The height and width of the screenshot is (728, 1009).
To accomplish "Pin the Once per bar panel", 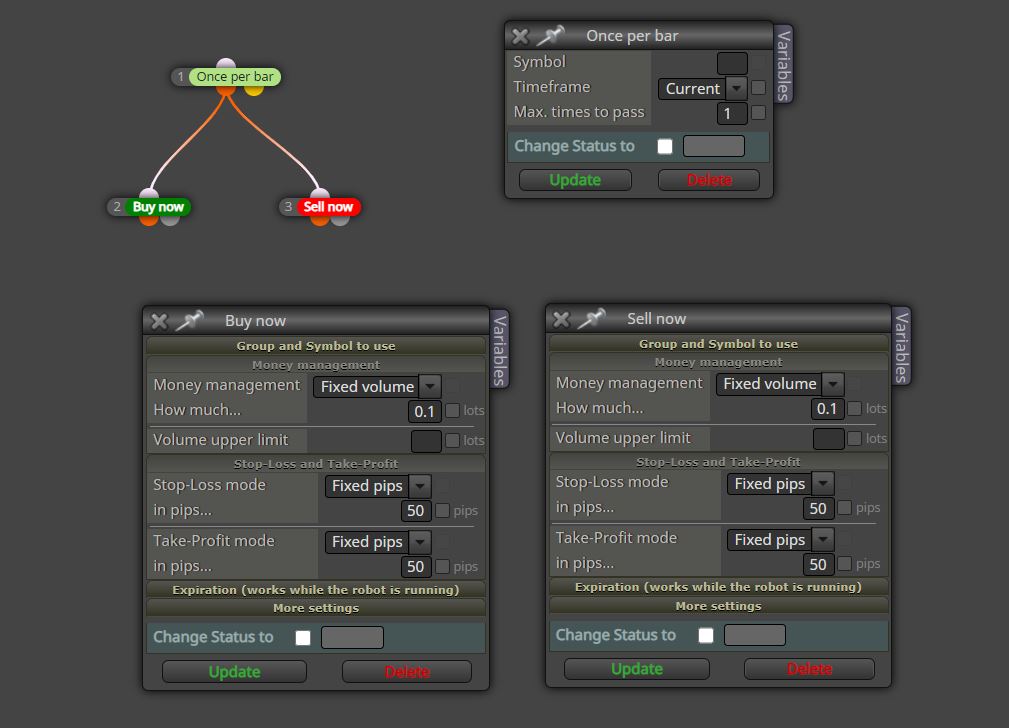I will coord(551,35).
